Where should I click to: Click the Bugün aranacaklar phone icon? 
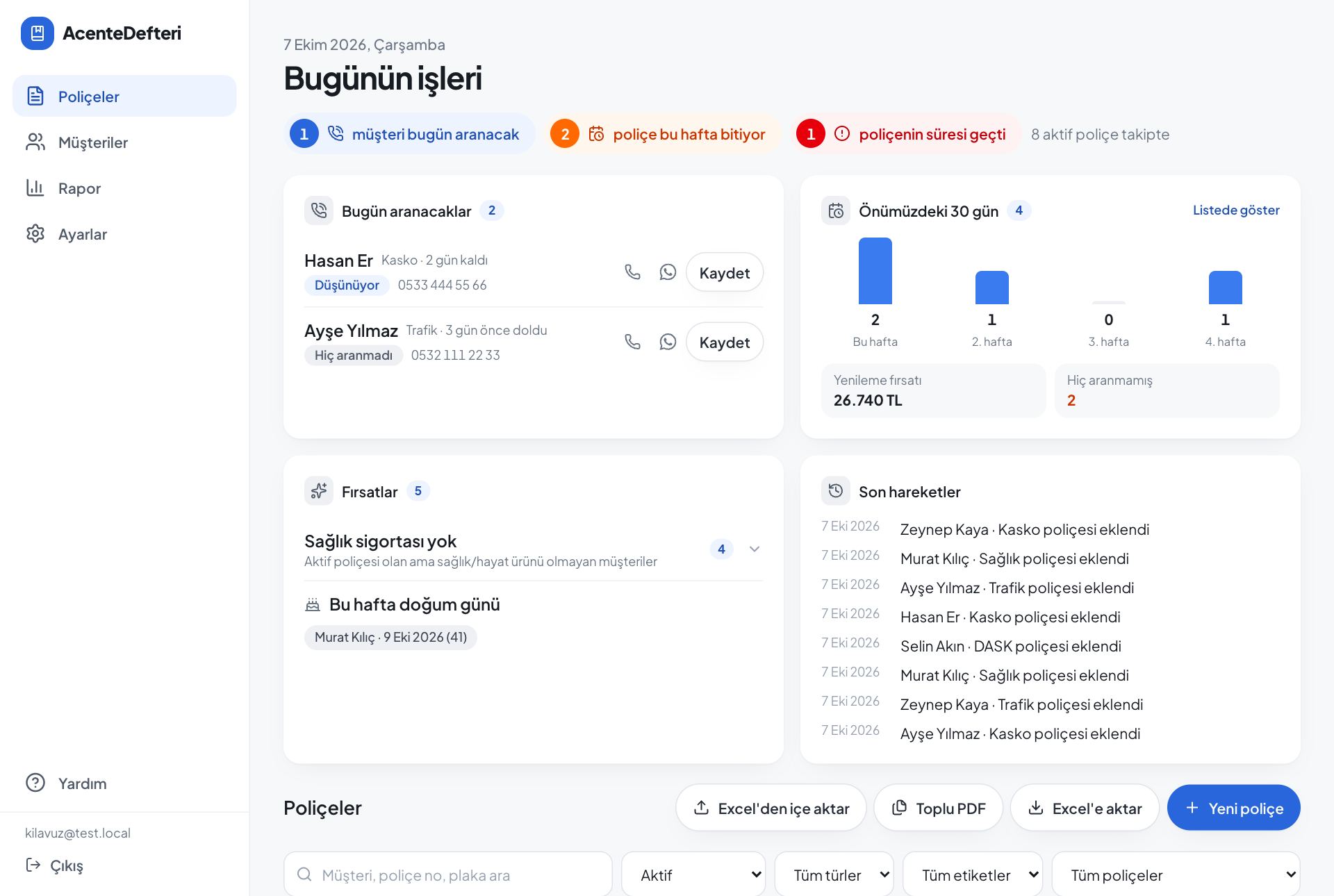tap(319, 210)
